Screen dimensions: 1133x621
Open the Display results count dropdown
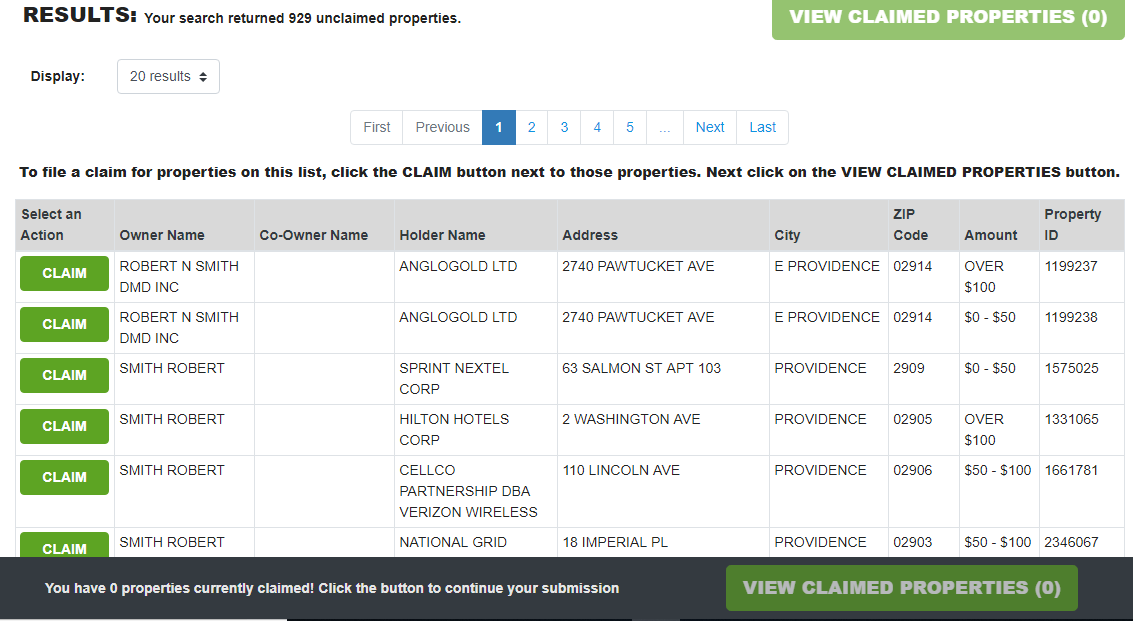point(168,76)
